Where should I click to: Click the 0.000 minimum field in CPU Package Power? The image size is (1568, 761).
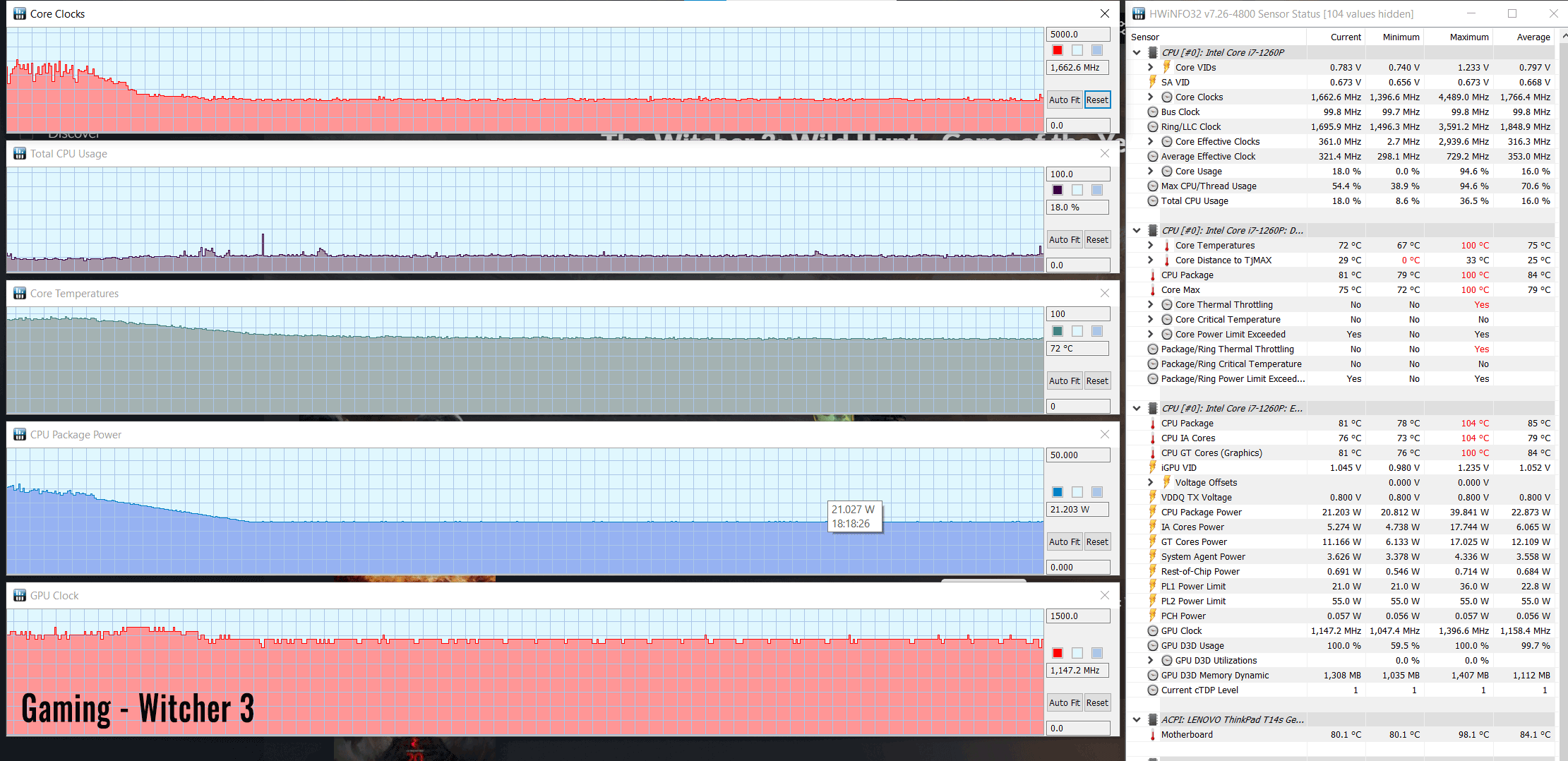(1077, 567)
